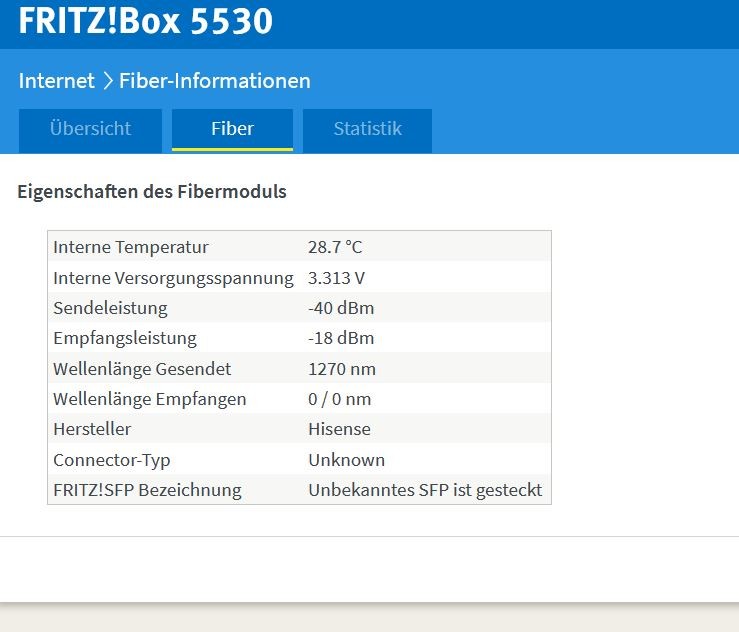Click the Eigenschaften des Fibermoduls heading
739x632 pixels.
click(152, 191)
